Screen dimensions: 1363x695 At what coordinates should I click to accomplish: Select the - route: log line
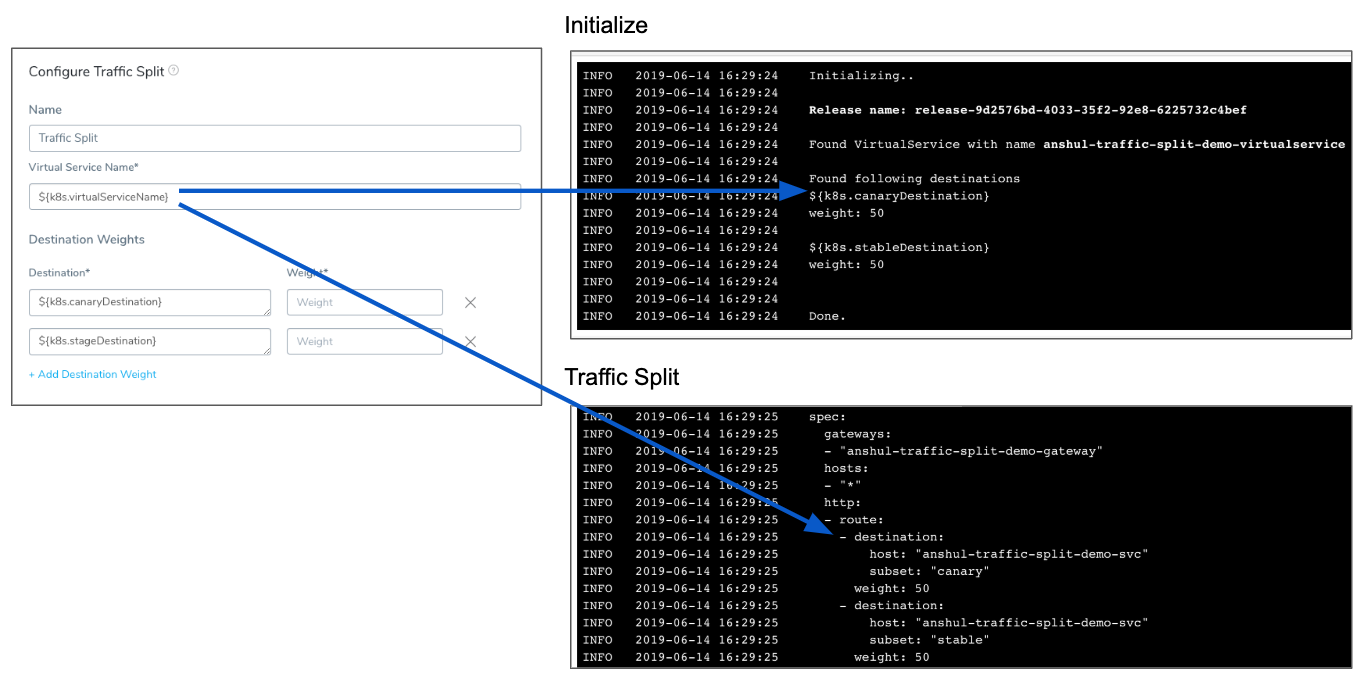pos(853,519)
